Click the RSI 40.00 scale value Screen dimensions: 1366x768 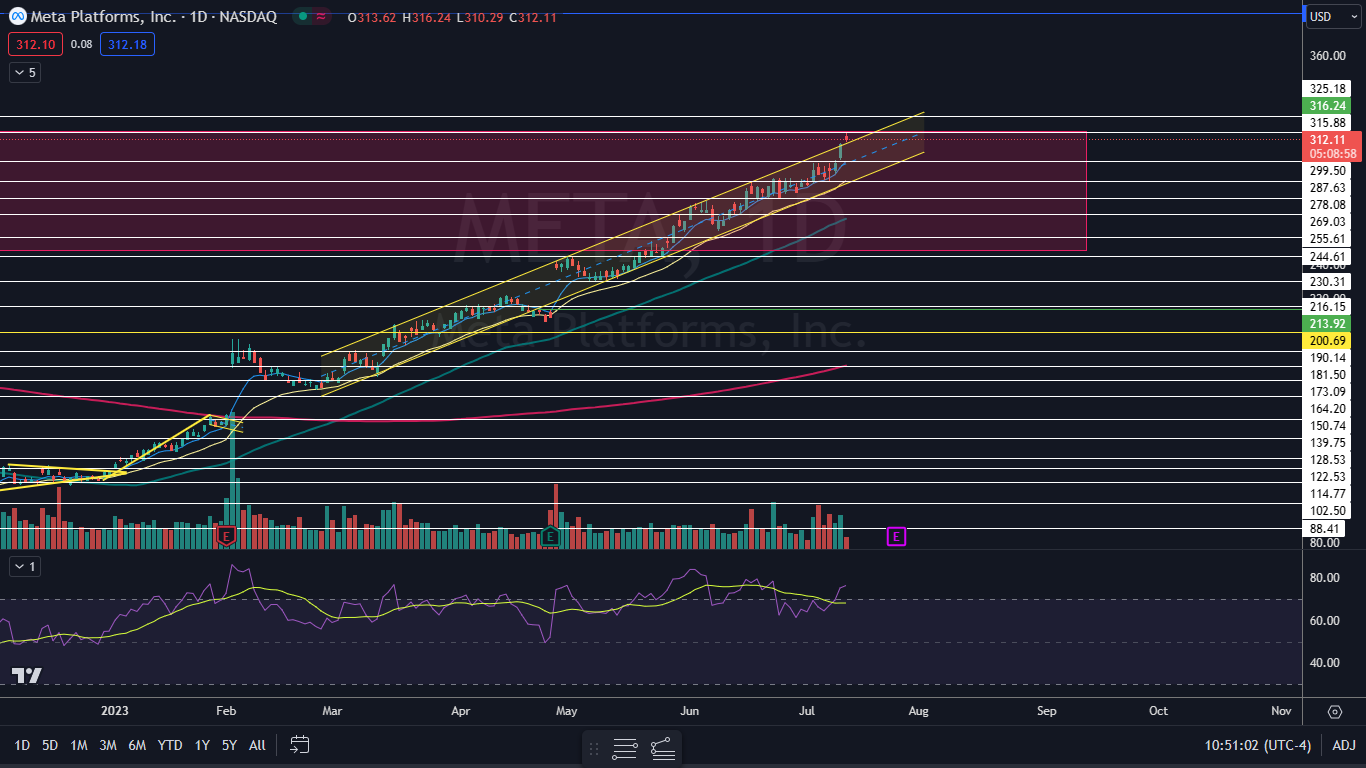click(1324, 662)
